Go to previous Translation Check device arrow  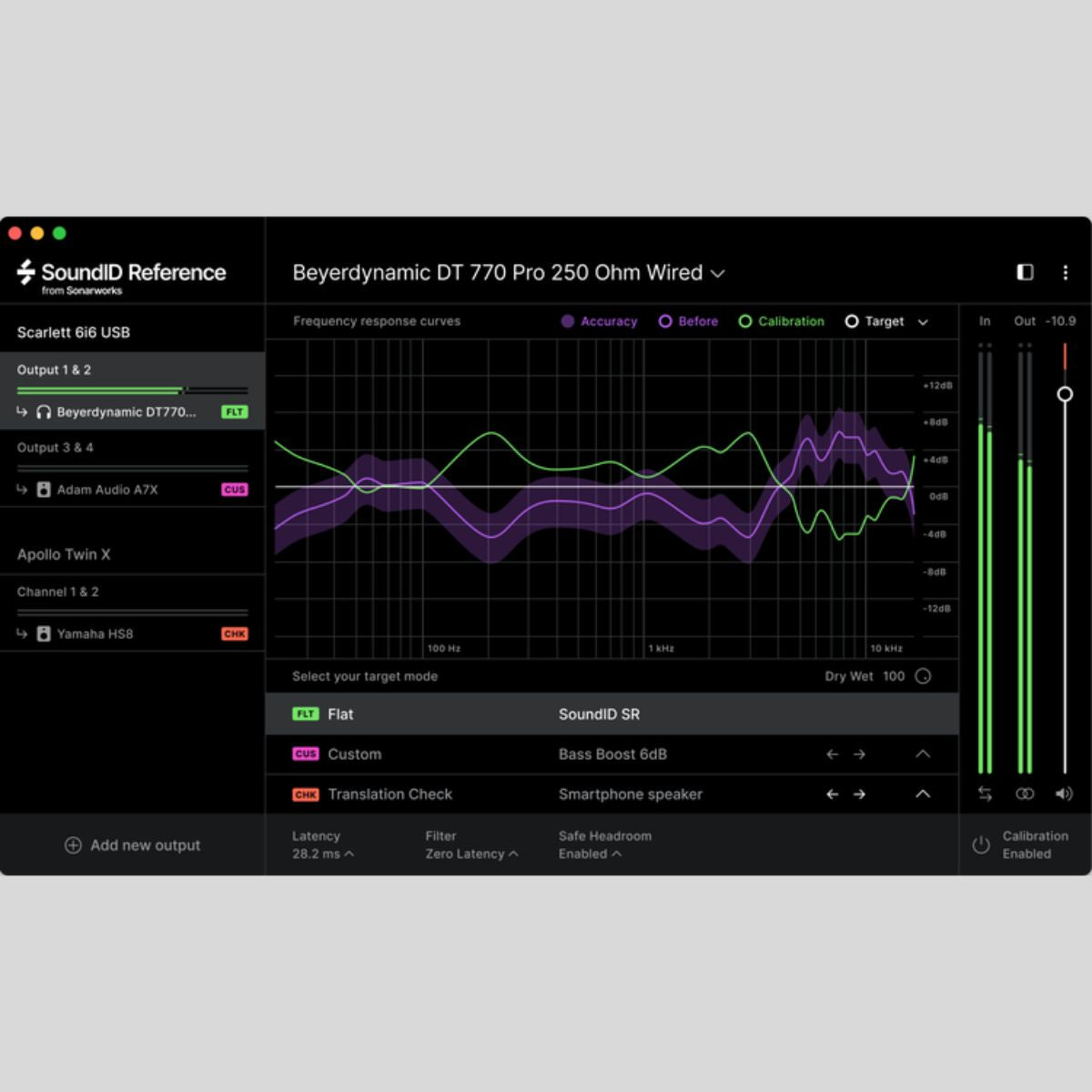point(832,794)
